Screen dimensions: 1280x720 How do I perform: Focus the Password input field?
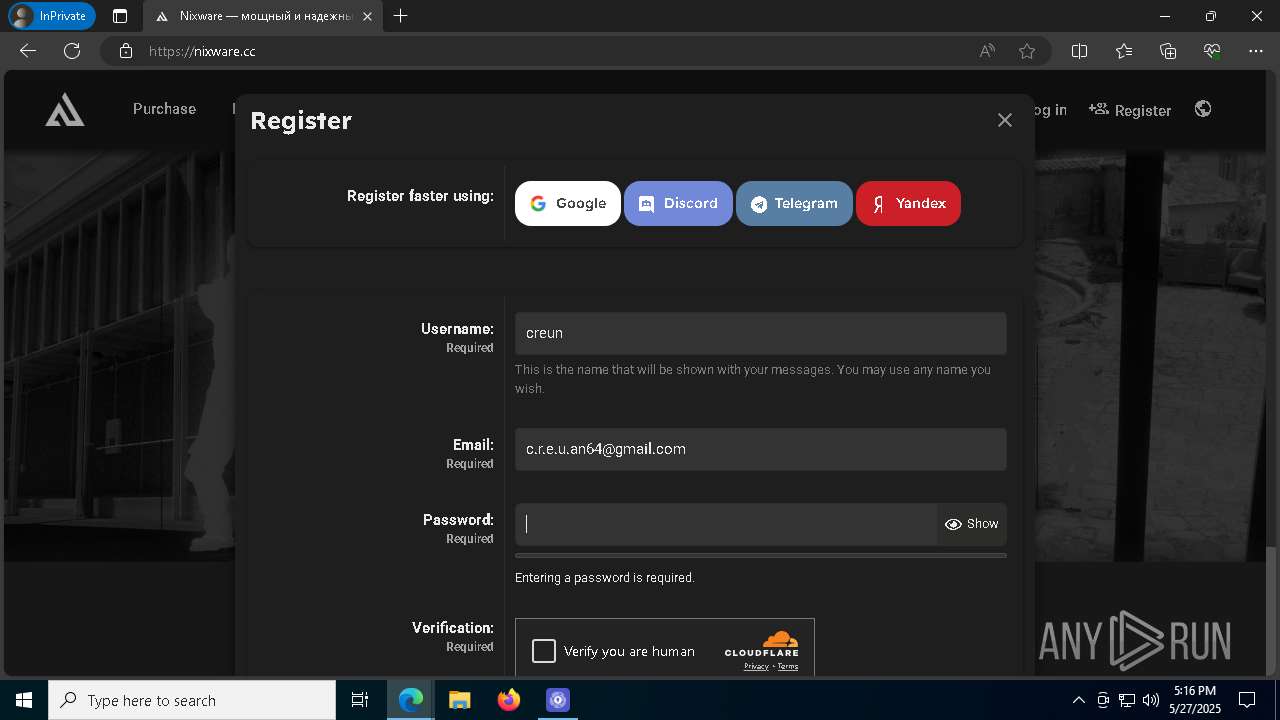726,524
